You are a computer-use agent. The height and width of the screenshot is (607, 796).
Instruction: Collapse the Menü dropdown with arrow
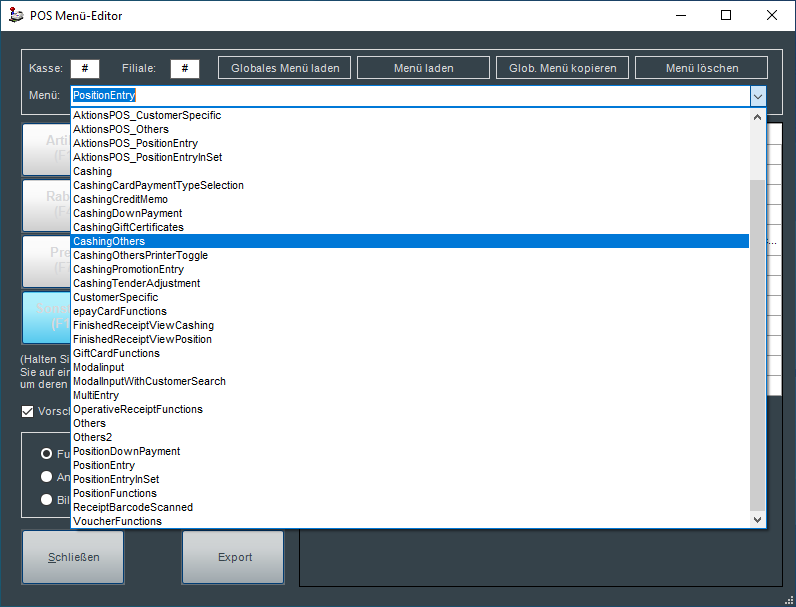click(758, 96)
